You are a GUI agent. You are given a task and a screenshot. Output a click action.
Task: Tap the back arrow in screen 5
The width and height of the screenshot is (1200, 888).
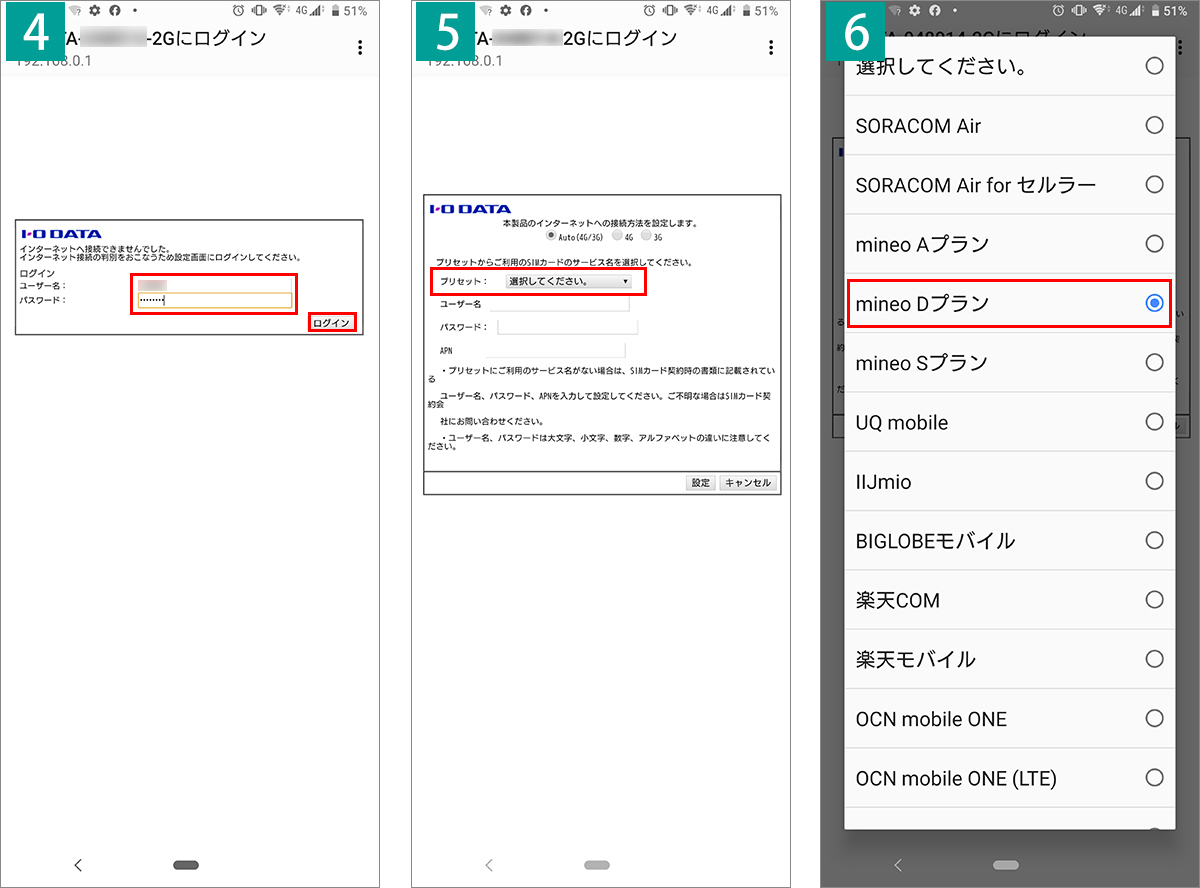point(489,865)
